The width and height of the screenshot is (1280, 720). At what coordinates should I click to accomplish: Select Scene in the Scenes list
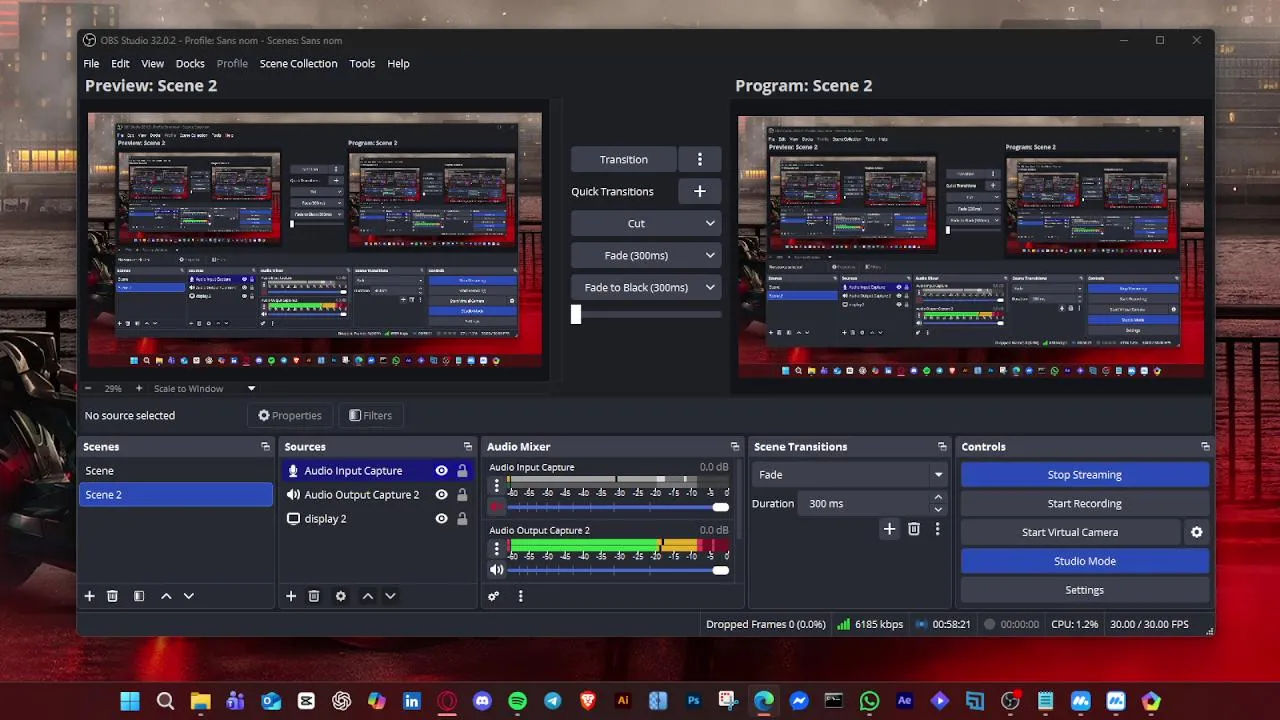click(x=175, y=471)
